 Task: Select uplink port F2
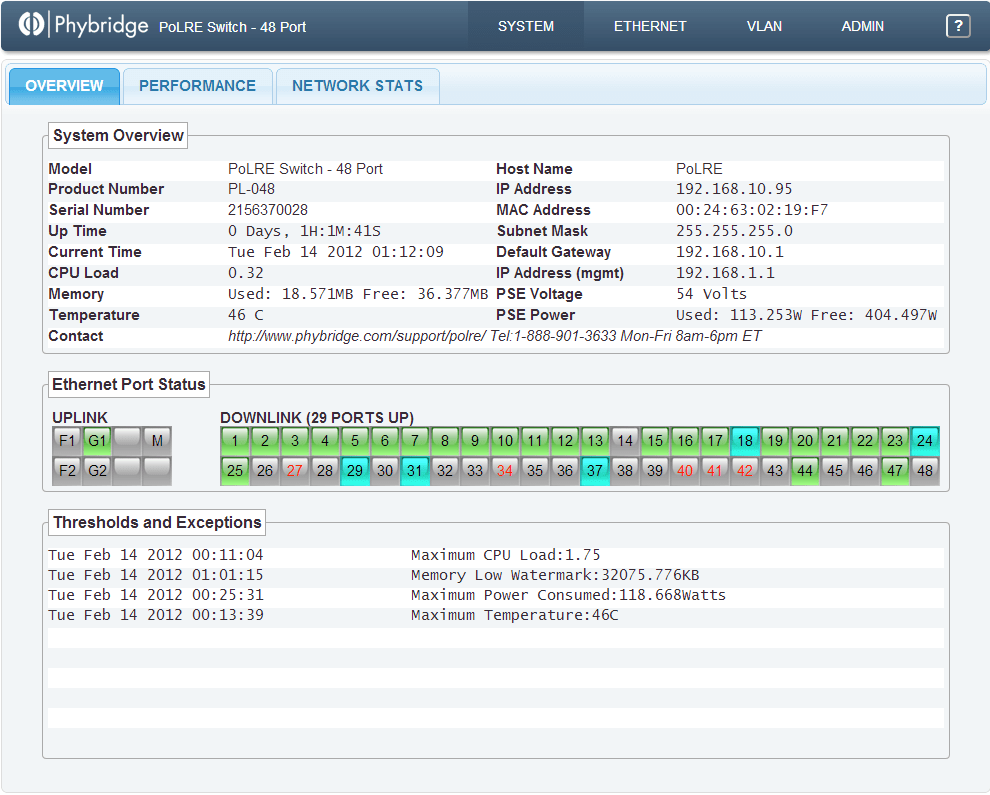pos(67,471)
